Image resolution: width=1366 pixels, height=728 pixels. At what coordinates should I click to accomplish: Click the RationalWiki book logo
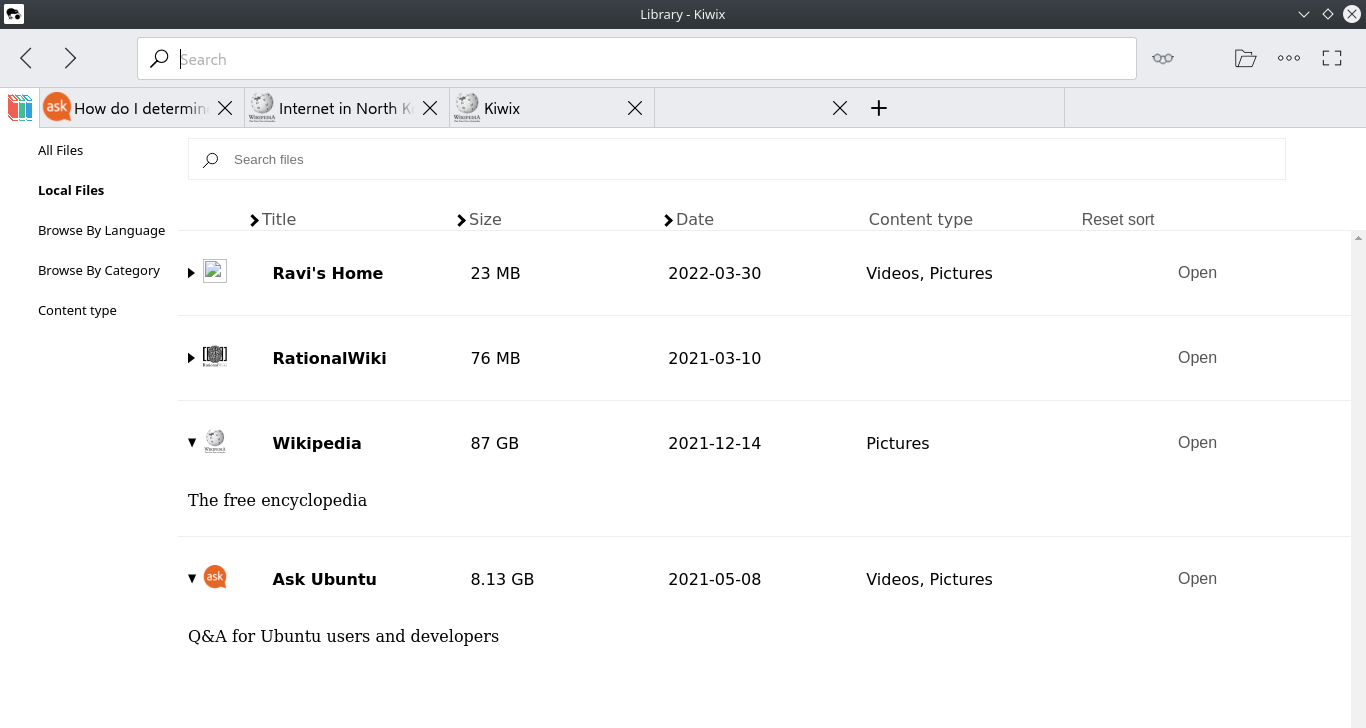[215, 357]
